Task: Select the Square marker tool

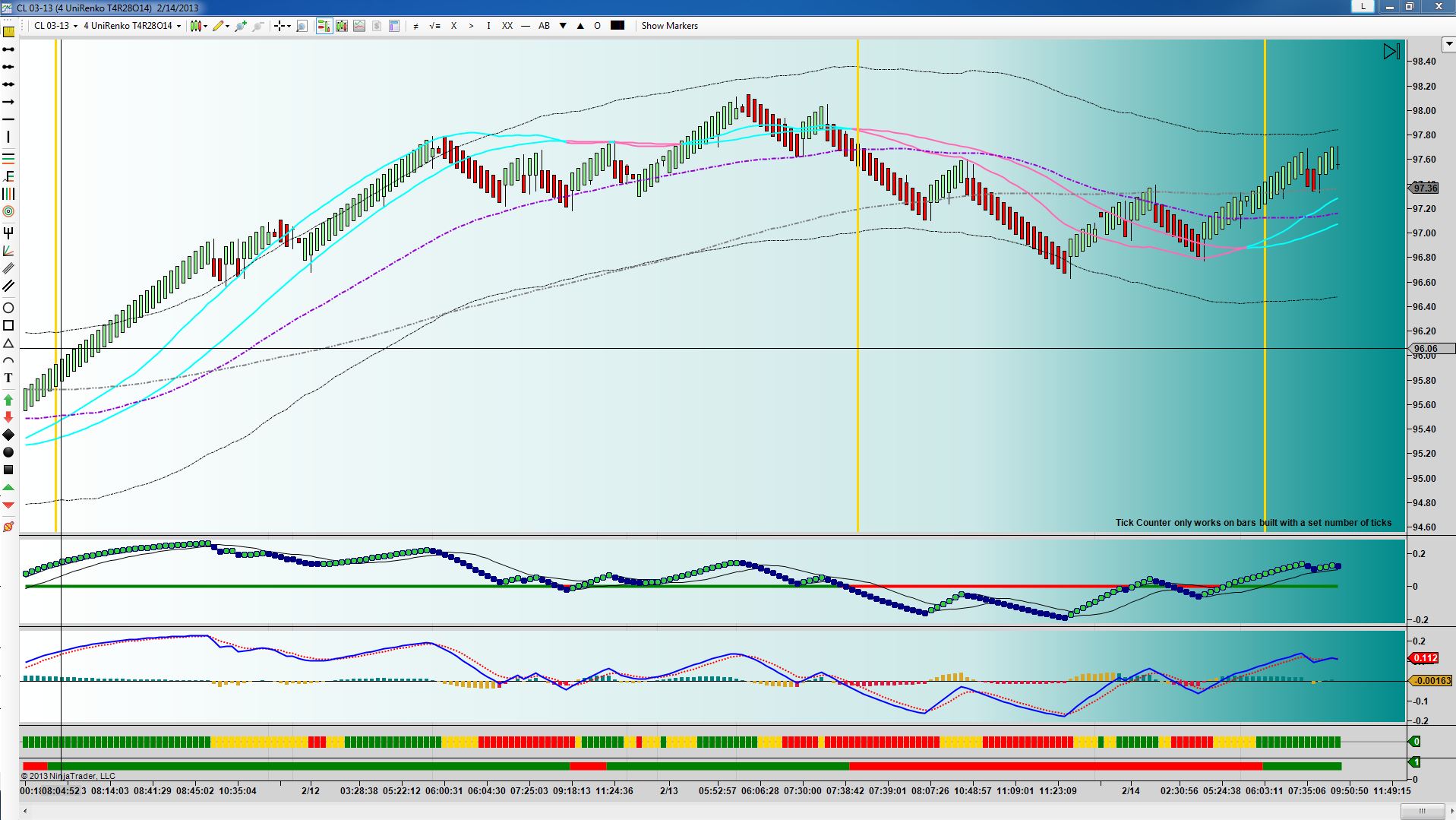Action: [x=8, y=470]
